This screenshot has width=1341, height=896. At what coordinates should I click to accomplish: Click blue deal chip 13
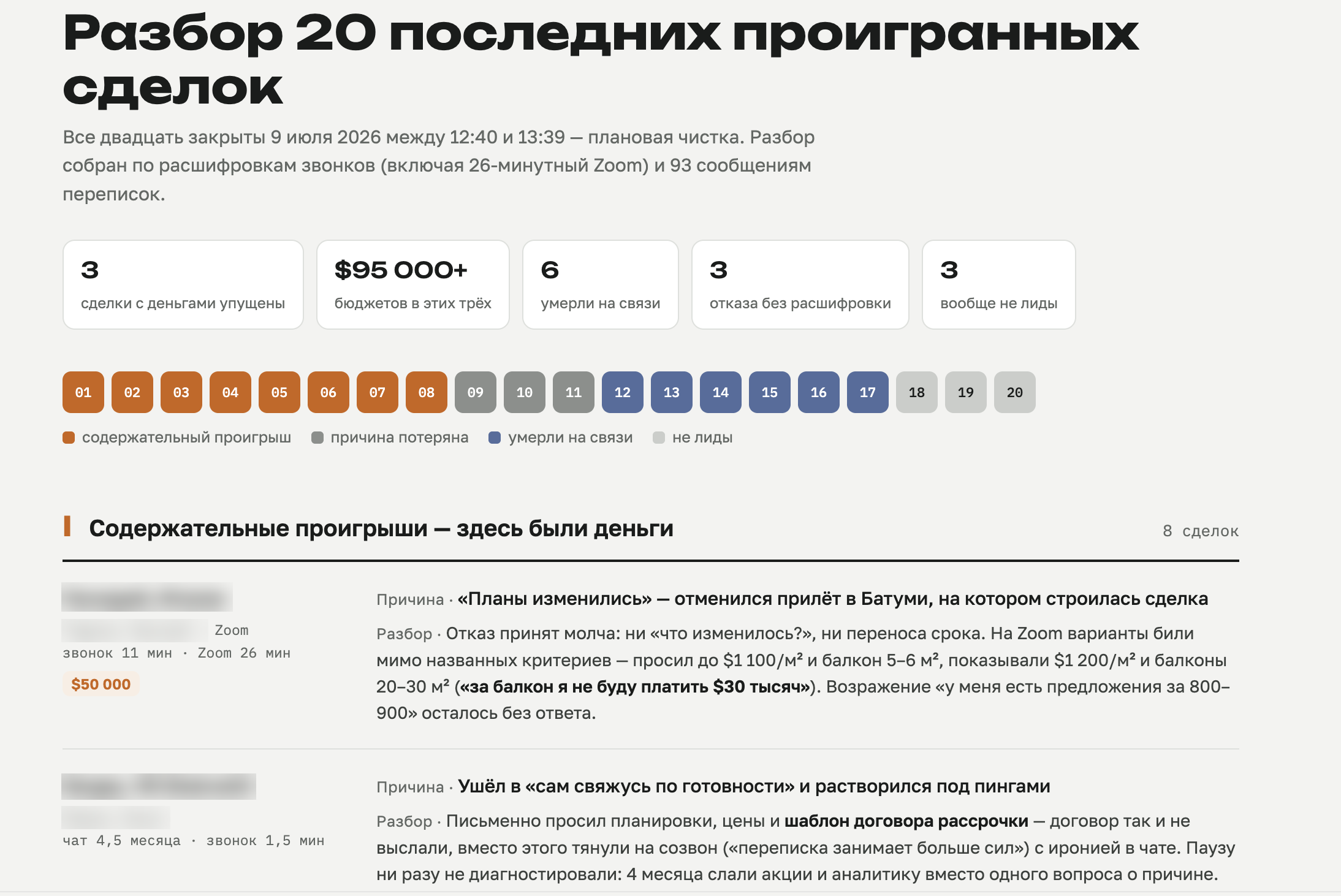tap(672, 392)
